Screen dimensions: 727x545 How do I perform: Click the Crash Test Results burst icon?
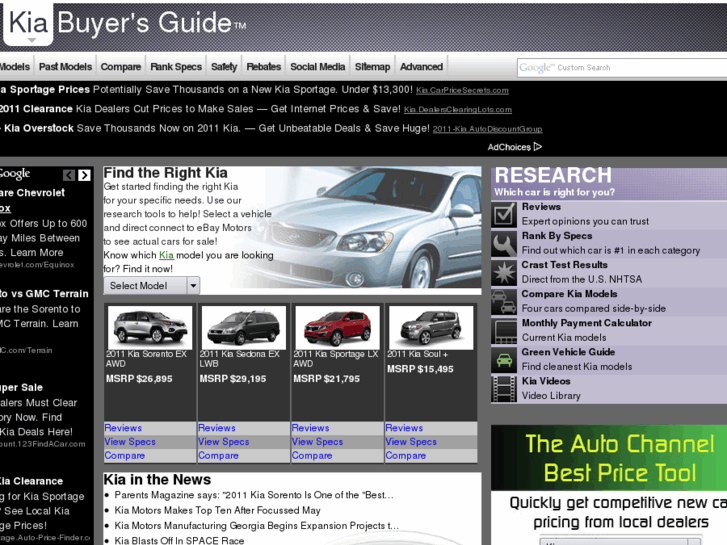point(504,273)
